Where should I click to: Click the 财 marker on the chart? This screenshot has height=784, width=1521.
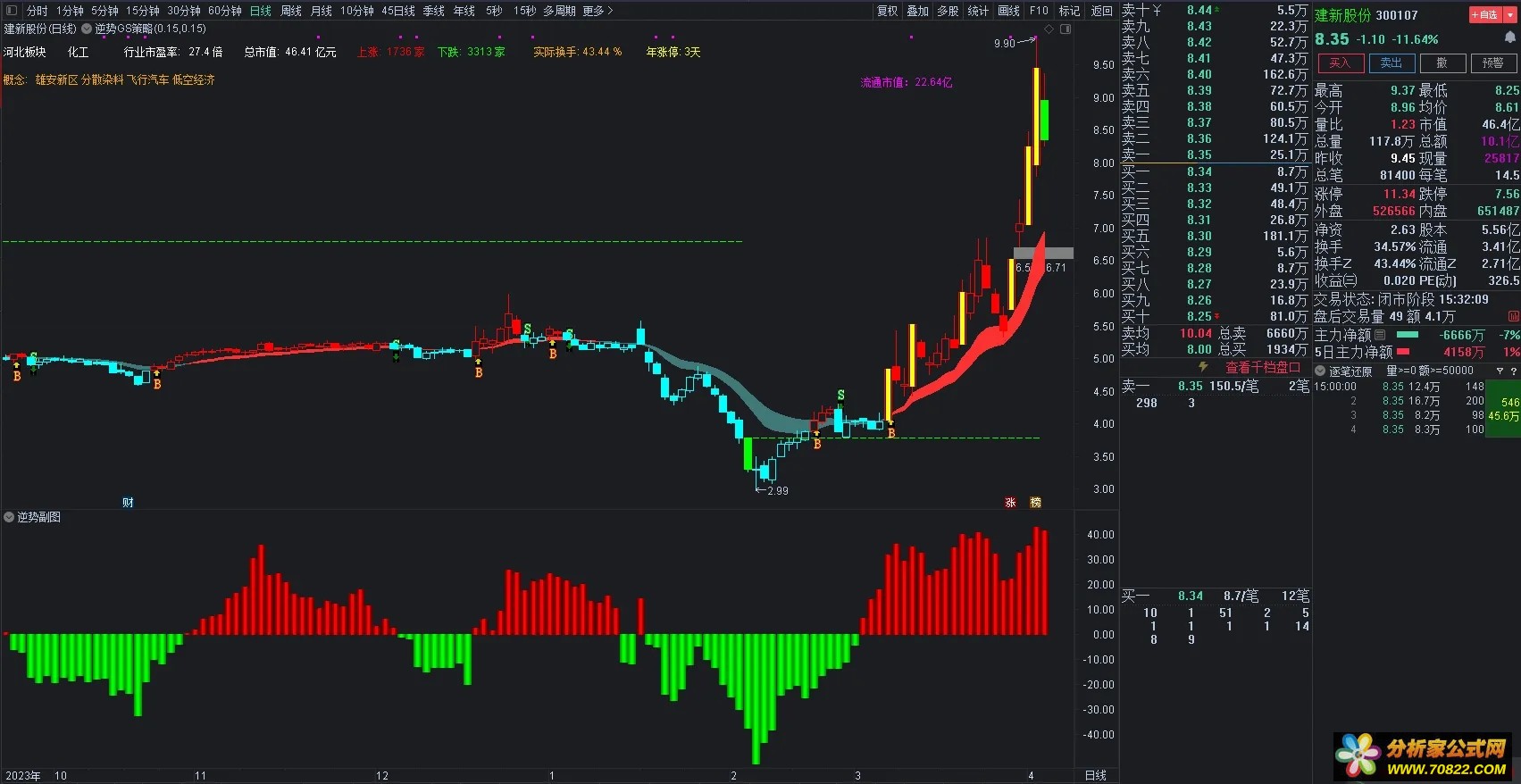128,503
